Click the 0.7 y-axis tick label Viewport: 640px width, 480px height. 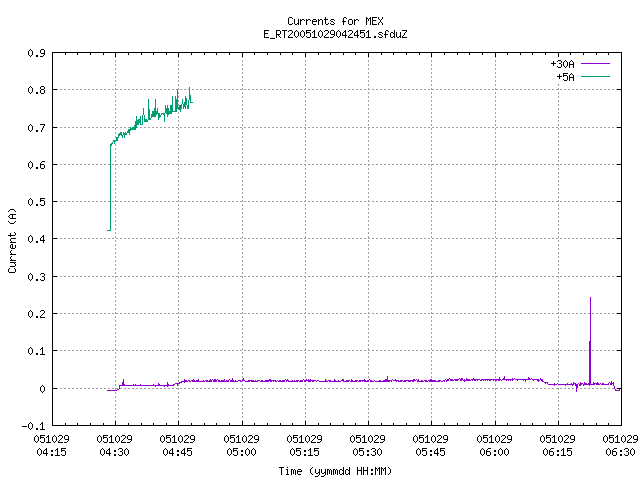tap(36, 128)
